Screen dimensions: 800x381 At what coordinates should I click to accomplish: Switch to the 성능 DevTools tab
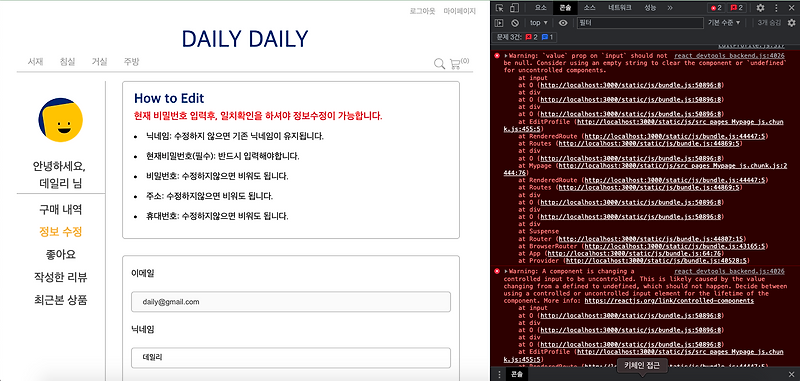tap(650, 8)
